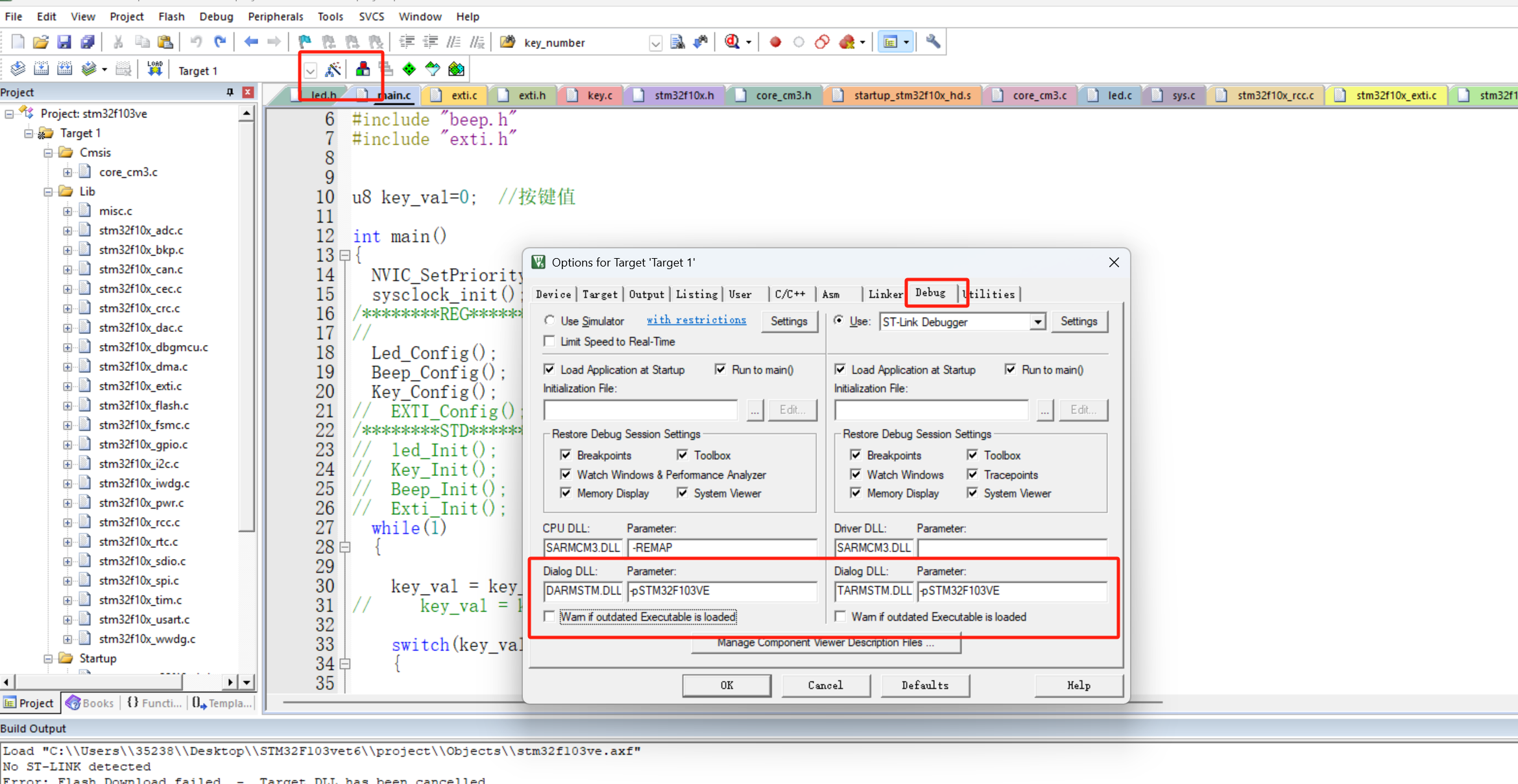
Task: Click the 'with restrictions' link
Action: click(x=696, y=320)
